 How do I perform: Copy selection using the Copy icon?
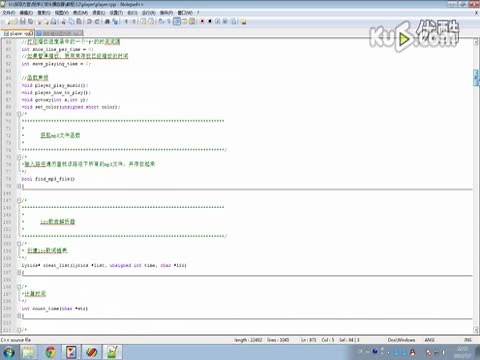point(71,21)
